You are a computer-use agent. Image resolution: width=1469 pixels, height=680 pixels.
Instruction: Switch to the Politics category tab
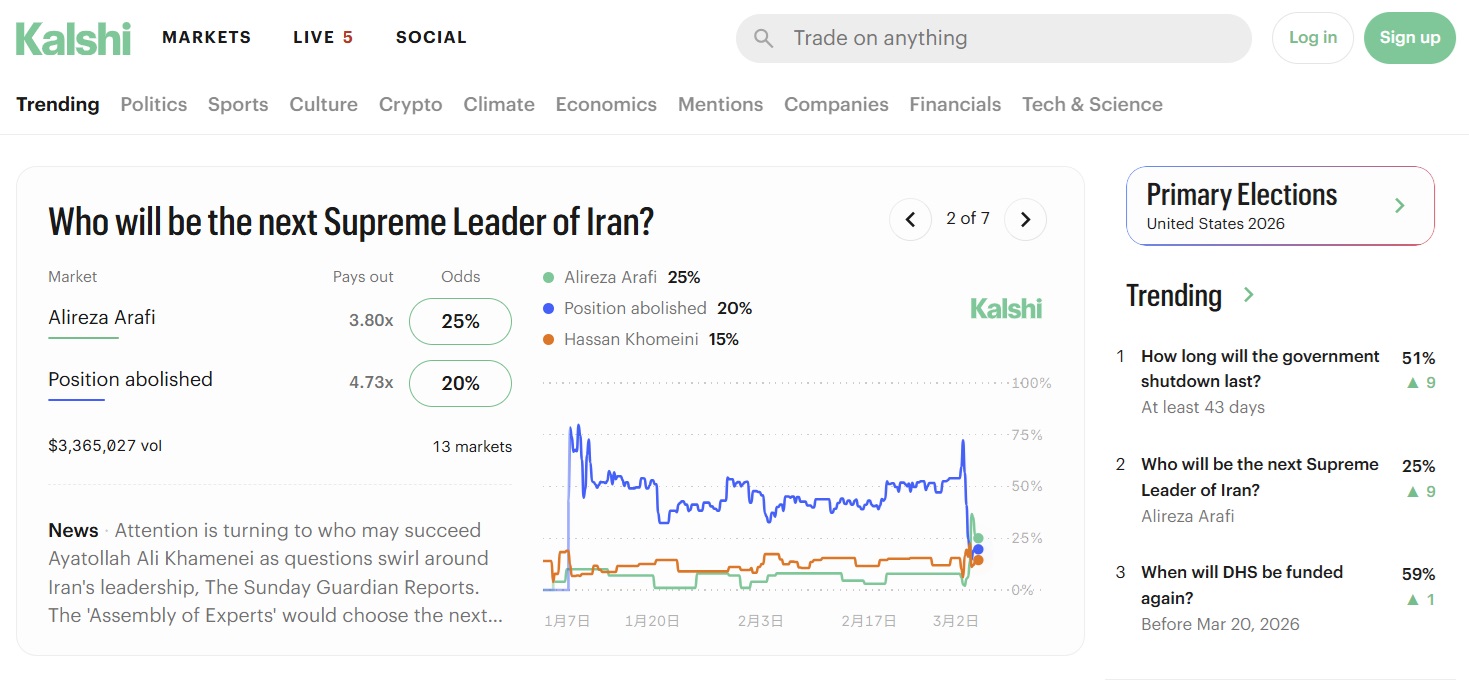(x=153, y=104)
